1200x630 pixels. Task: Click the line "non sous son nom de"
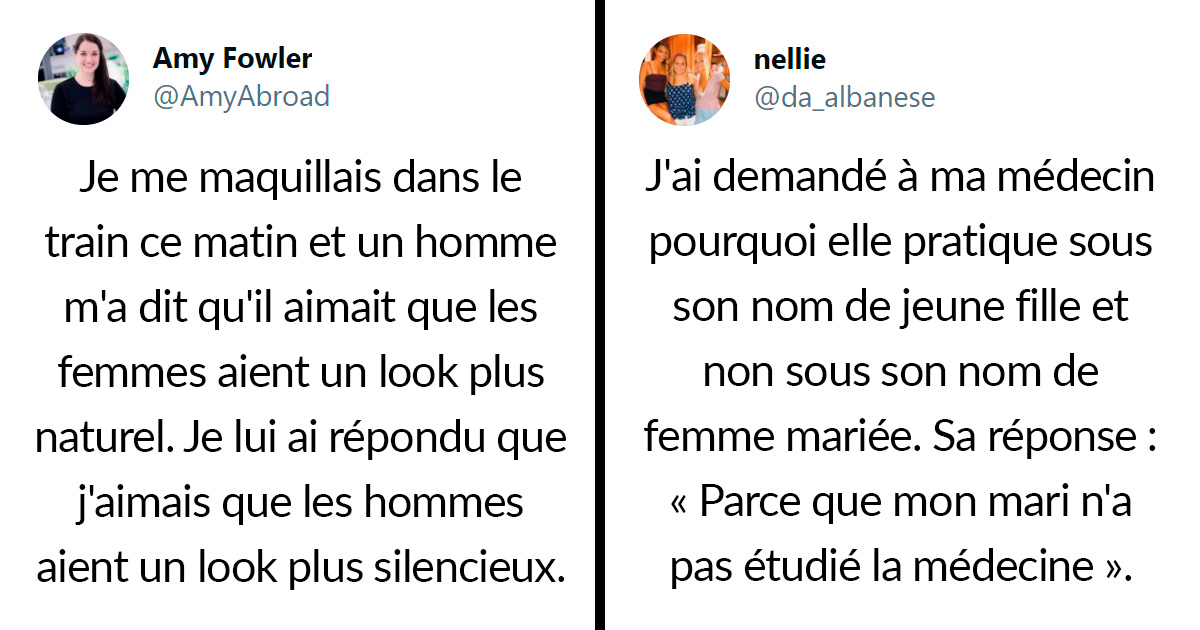900,373
